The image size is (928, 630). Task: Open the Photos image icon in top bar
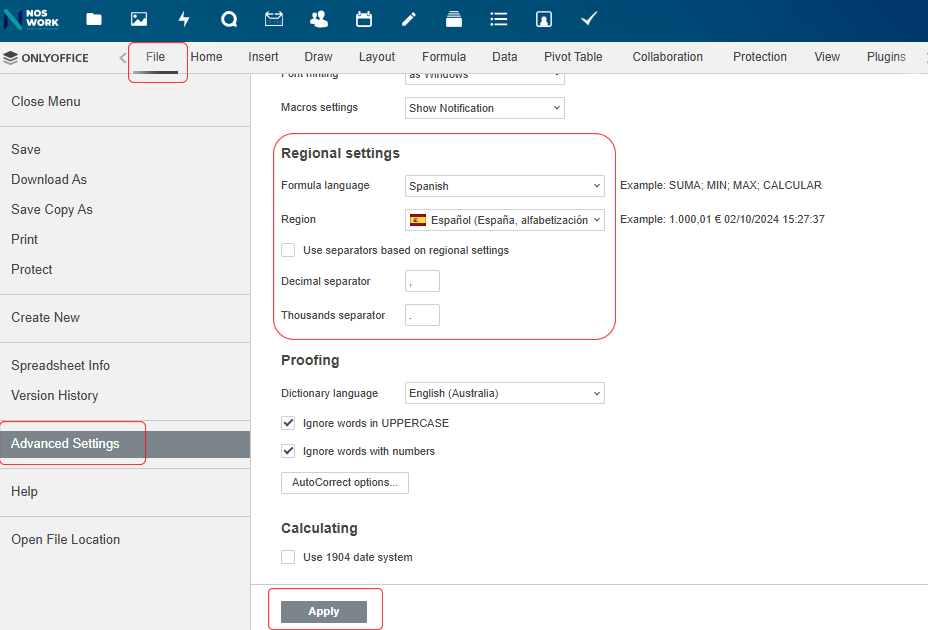click(x=139, y=20)
